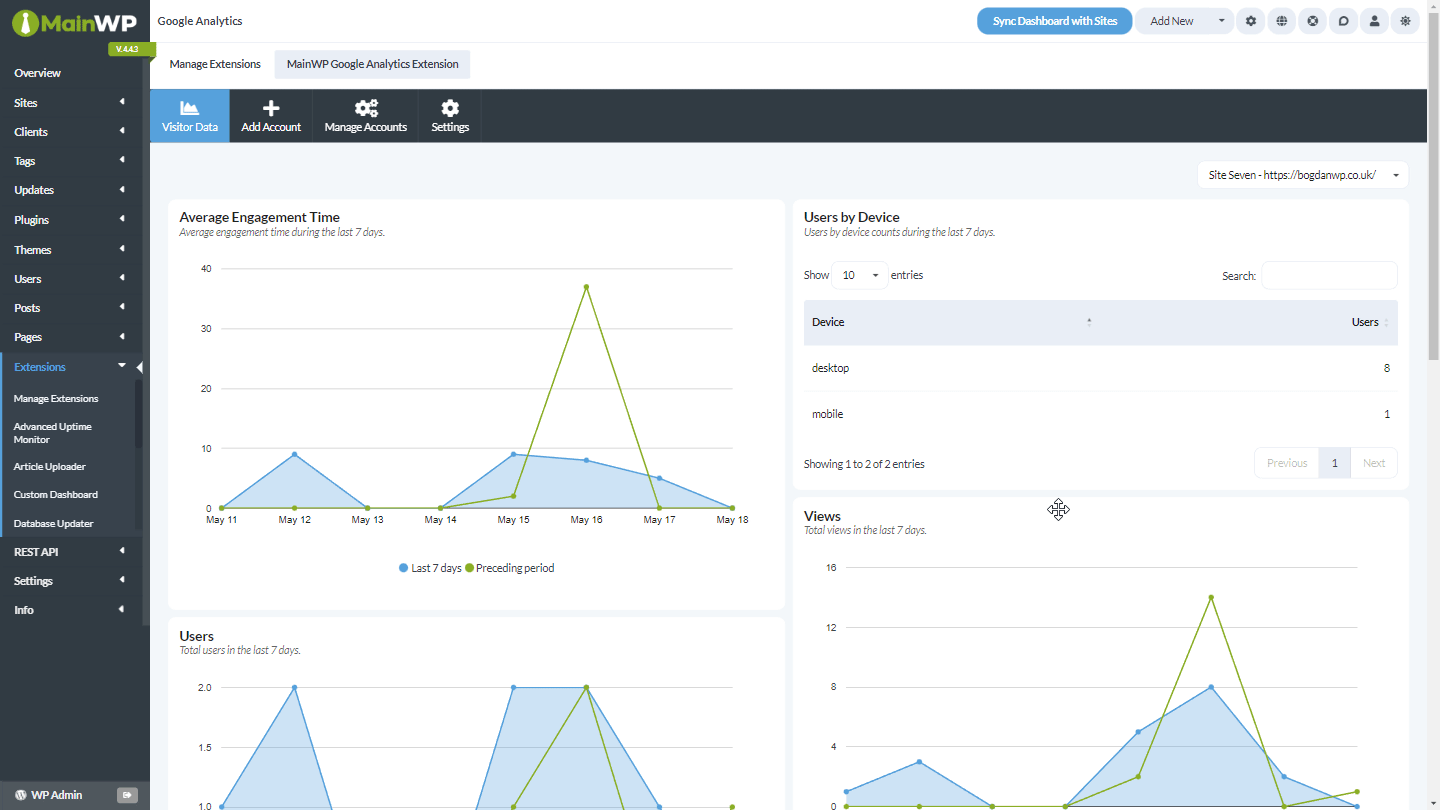1440x810 pixels.
Task: Click the Add Account plus icon
Action: tap(271, 108)
